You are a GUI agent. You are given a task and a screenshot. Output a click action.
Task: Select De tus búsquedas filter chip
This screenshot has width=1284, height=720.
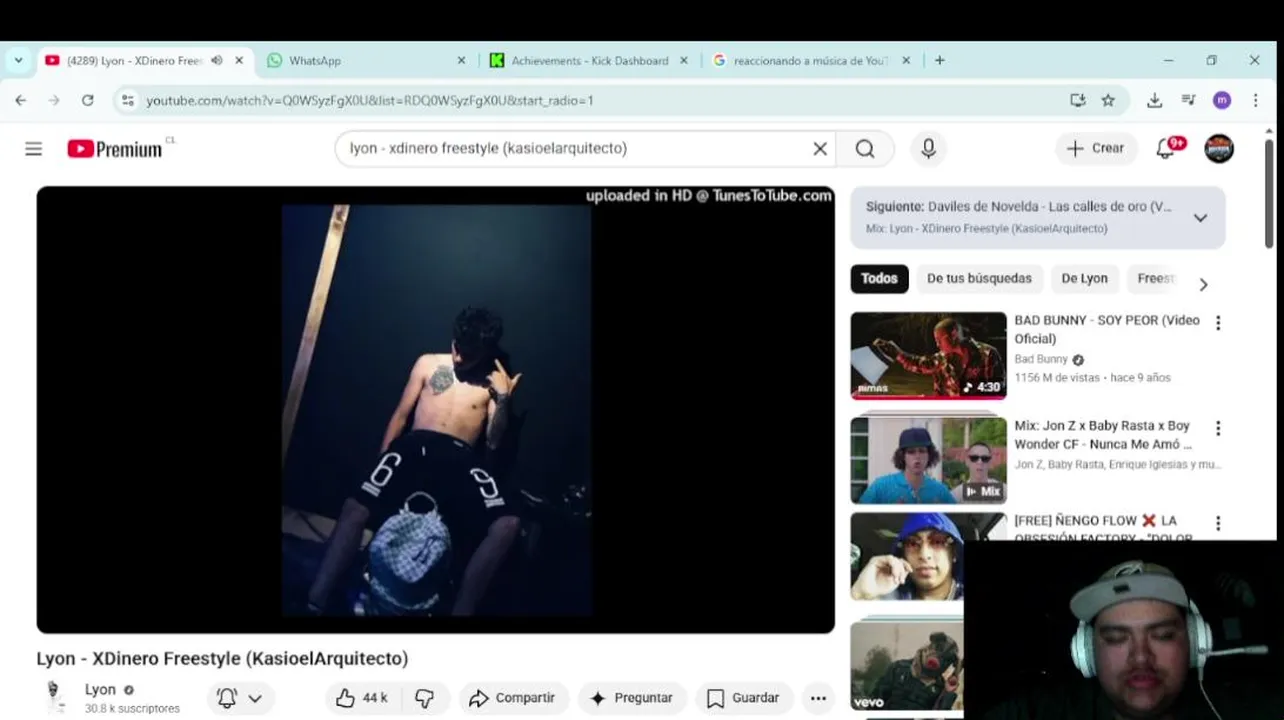point(979,278)
